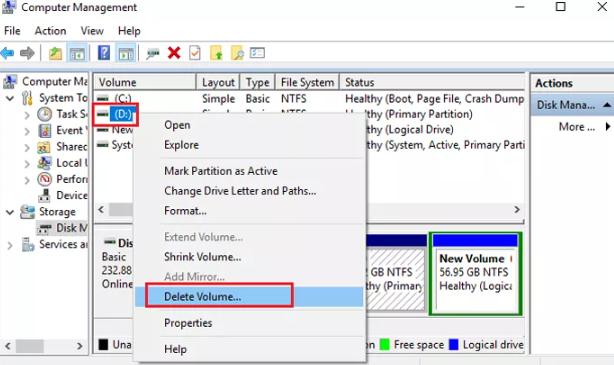
Task: Click the Up one level folder icon
Action: click(x=55, y=53)
